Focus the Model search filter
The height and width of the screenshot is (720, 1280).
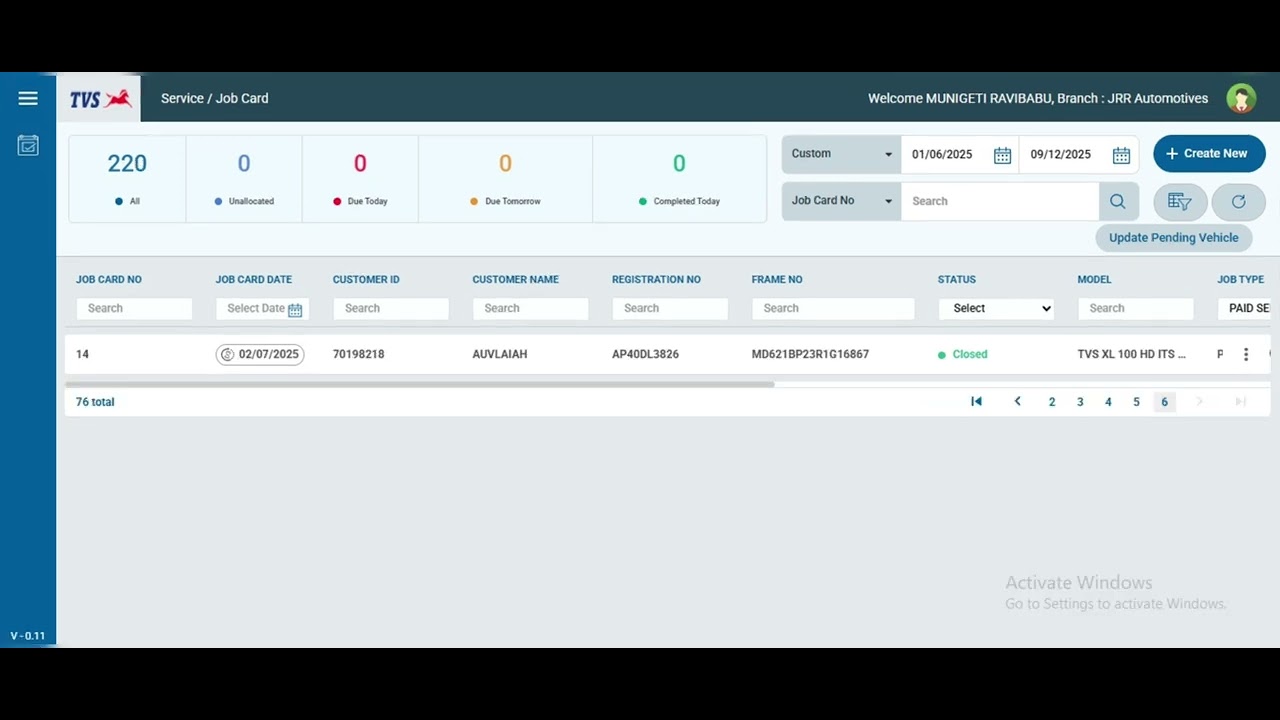[x=1136, y=308]
